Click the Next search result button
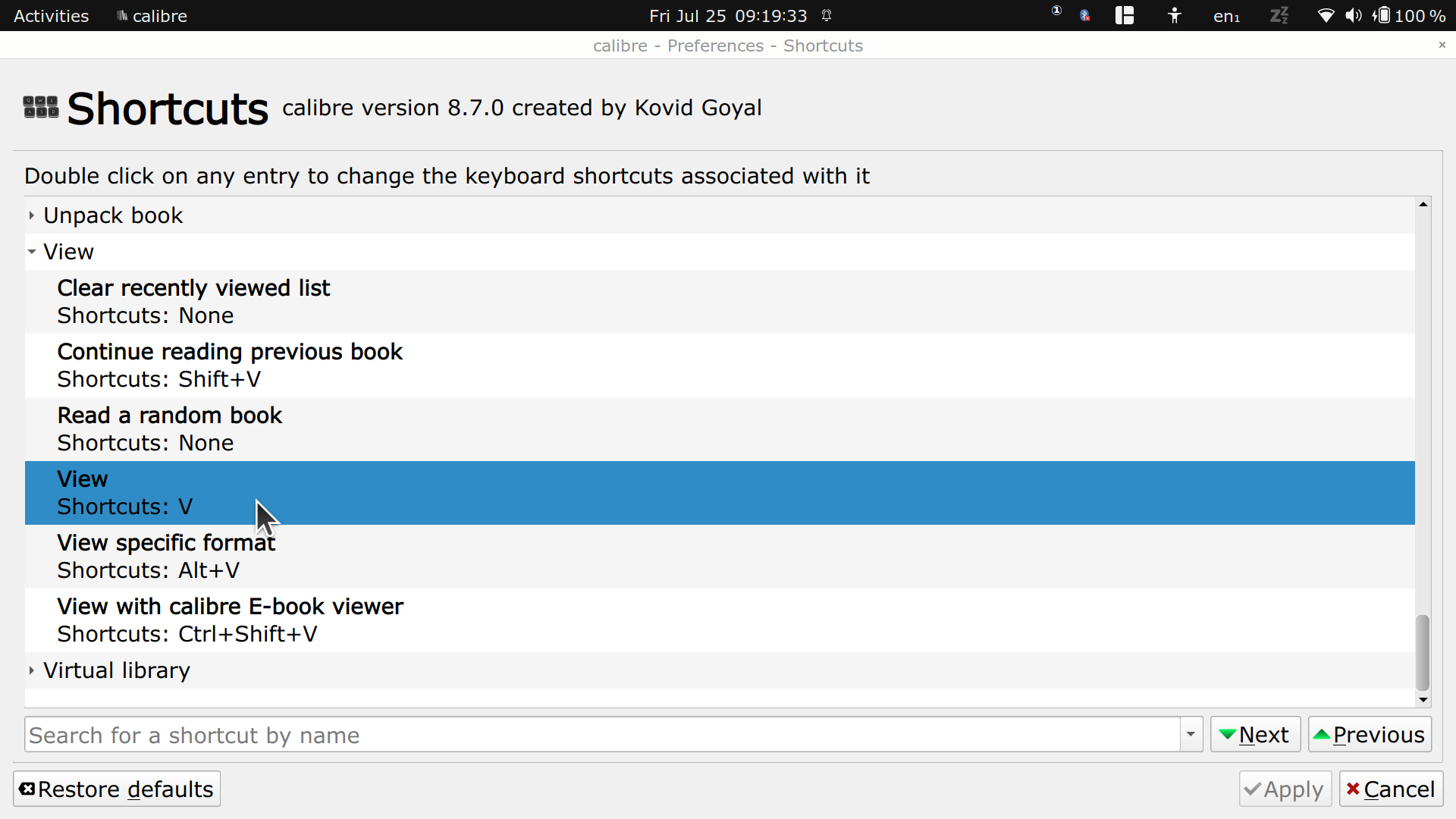The image size is (1456, 819). click(x=1255, y=734)
